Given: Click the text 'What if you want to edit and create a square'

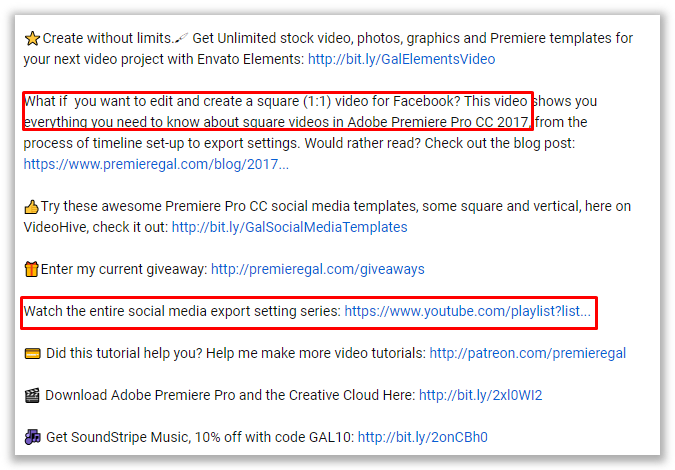Looking at the screenshot, I should [161, 101].
